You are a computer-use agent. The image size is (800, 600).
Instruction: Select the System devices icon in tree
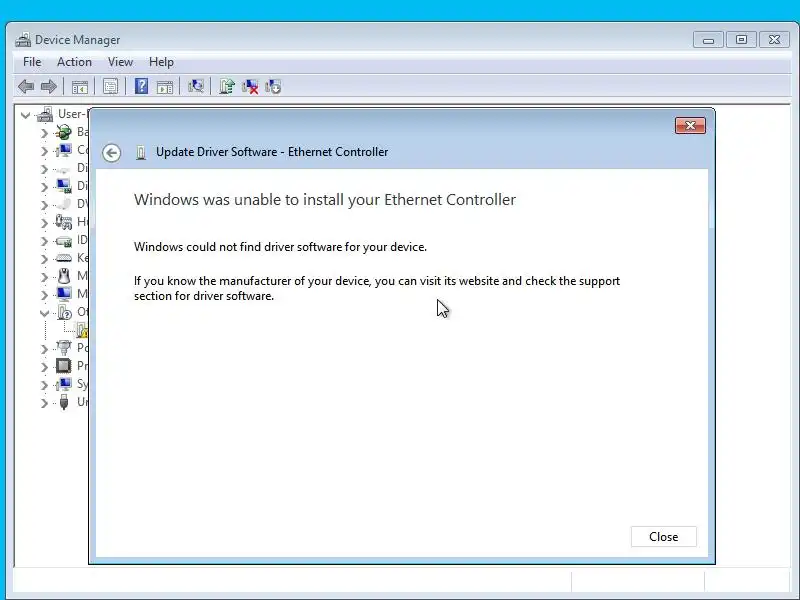tap(64, 384)
